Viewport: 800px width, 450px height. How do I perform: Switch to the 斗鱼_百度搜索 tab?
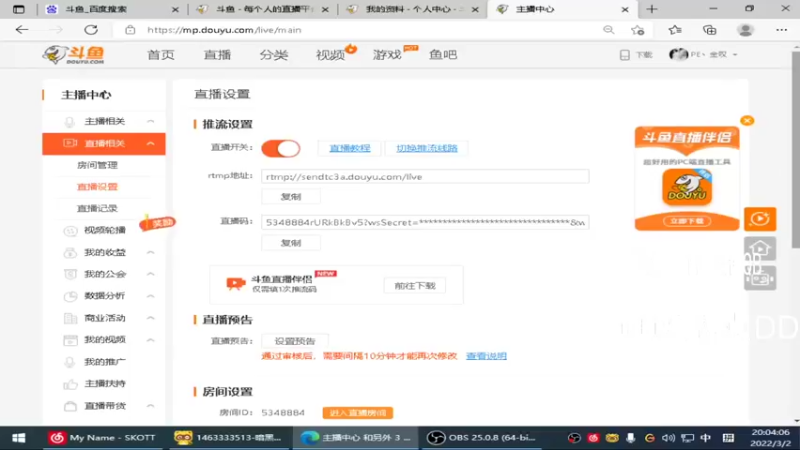pos(112,9)
